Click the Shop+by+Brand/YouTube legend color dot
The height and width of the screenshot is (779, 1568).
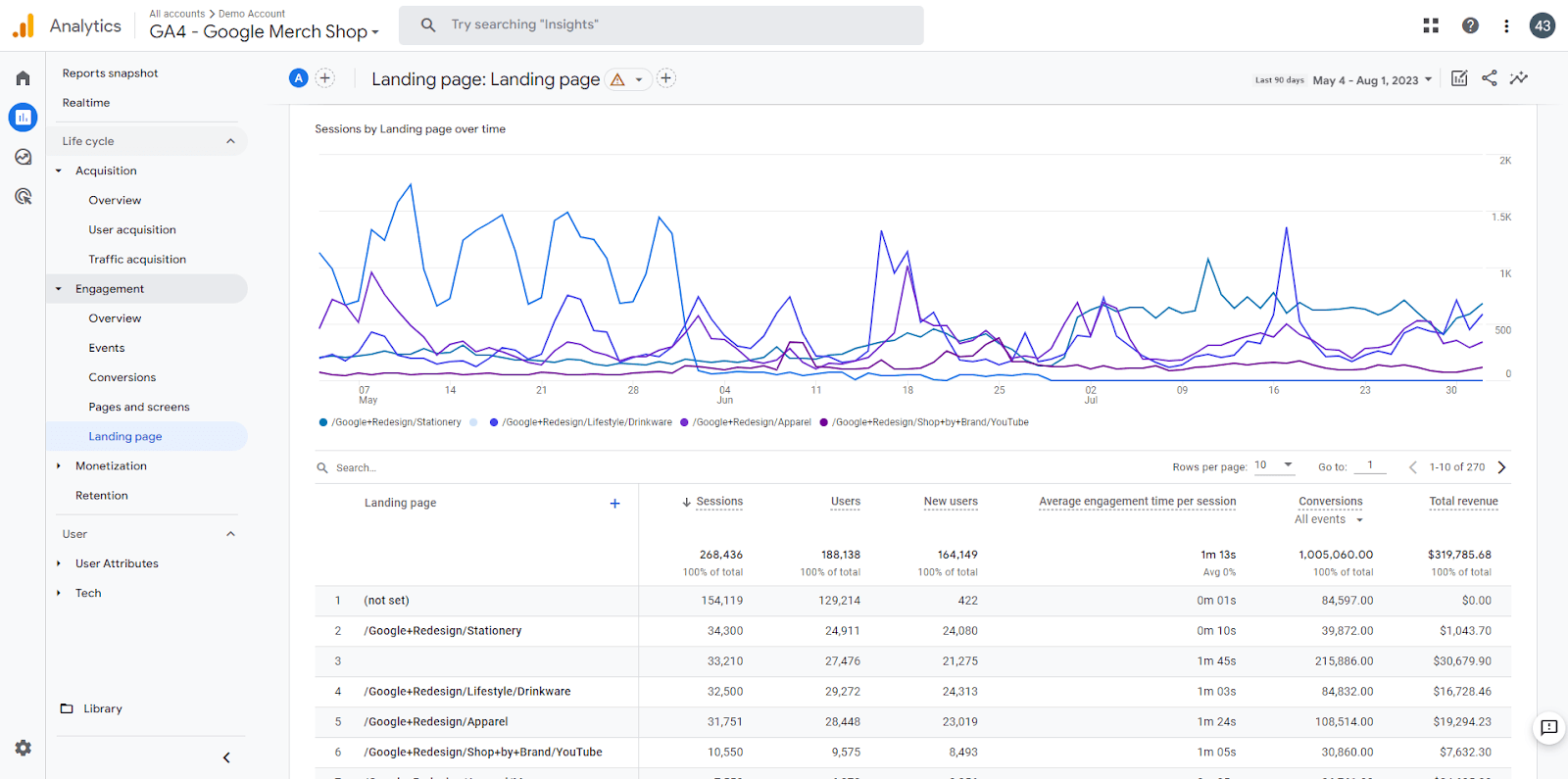(x=824, y=422)
